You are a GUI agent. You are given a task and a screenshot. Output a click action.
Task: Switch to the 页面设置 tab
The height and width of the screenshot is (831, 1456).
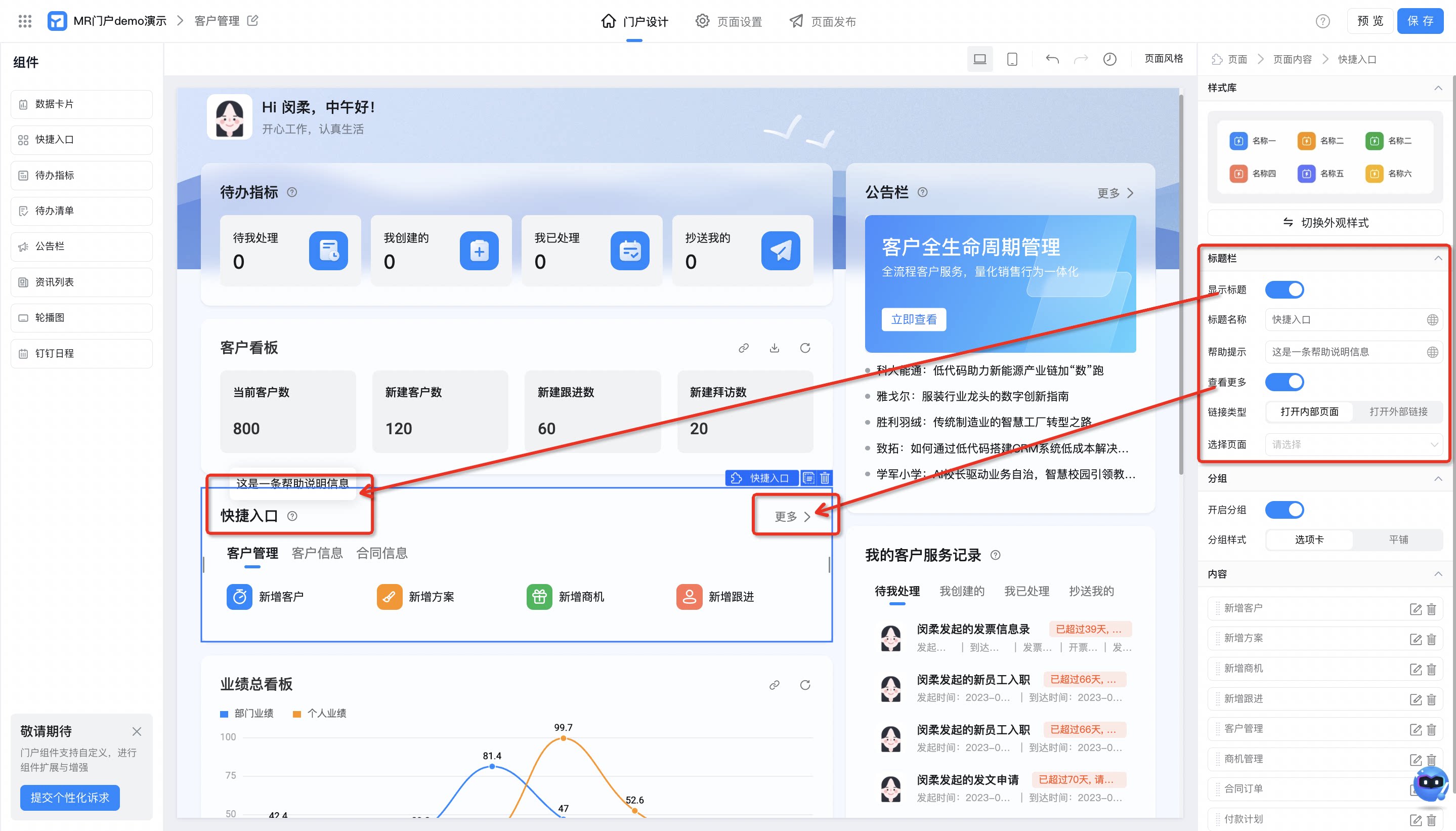729,22
